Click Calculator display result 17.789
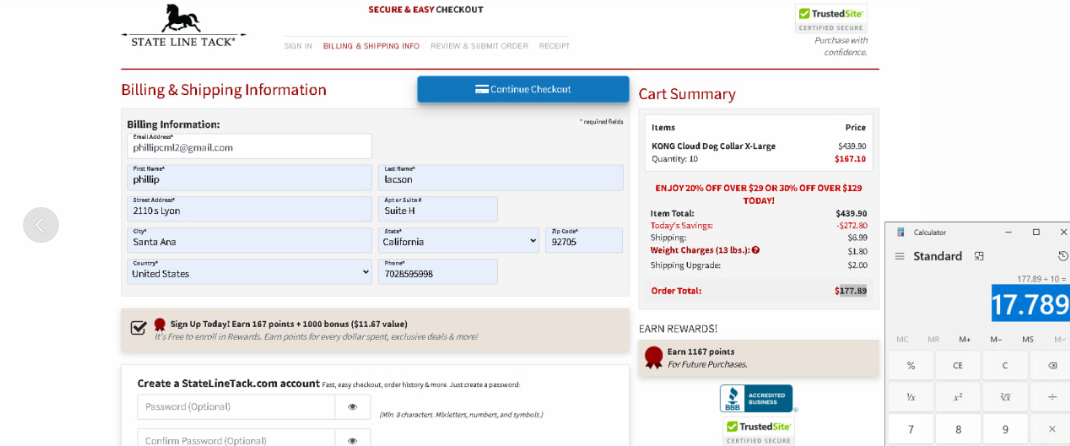Image resolution: width=1070 pixels, height=446 pixels. pyautogui.click(x=1030, y=303)
